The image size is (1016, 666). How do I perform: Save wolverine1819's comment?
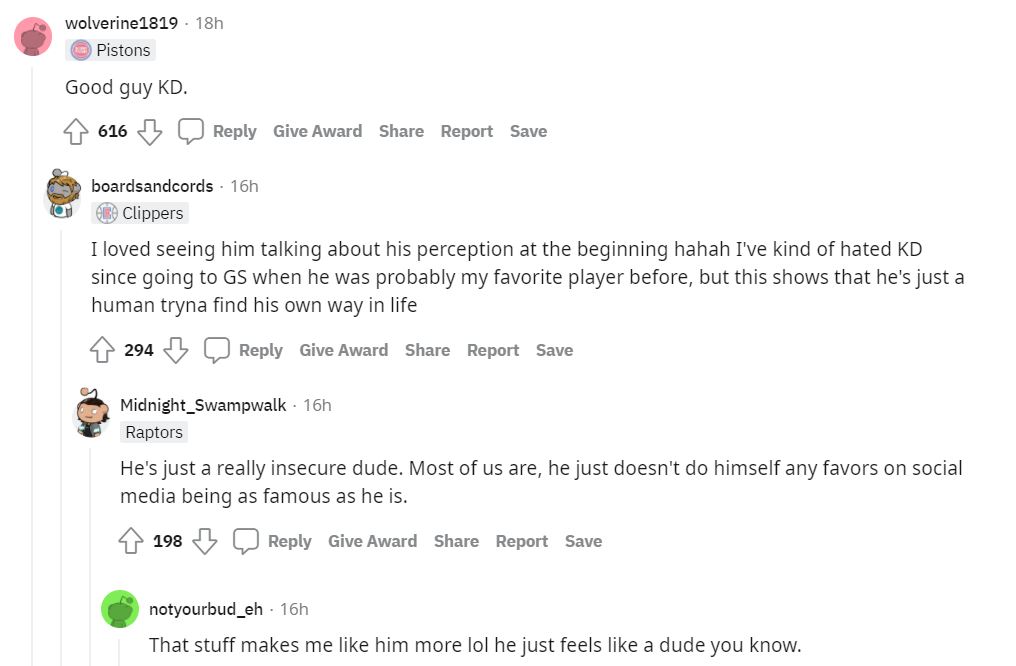(x=528, y=131)
